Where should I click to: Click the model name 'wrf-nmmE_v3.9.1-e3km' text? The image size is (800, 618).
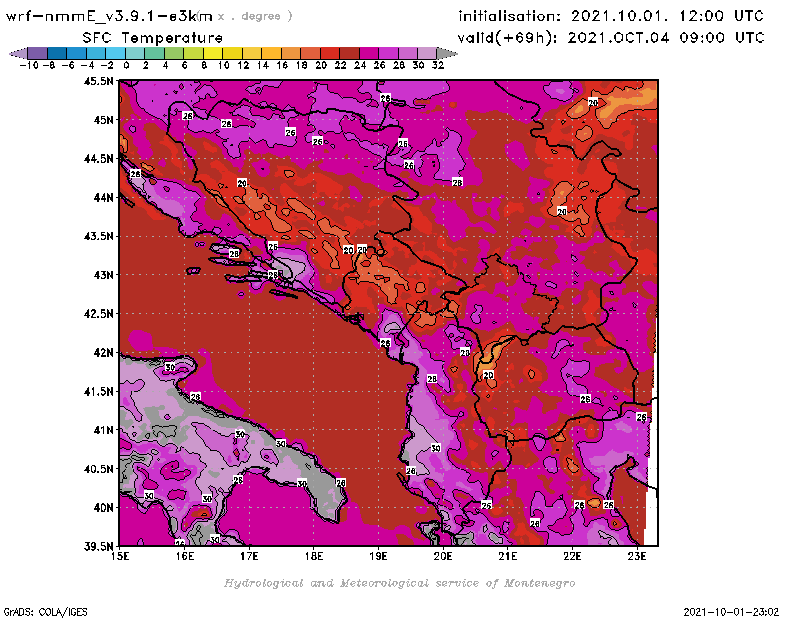109,16
